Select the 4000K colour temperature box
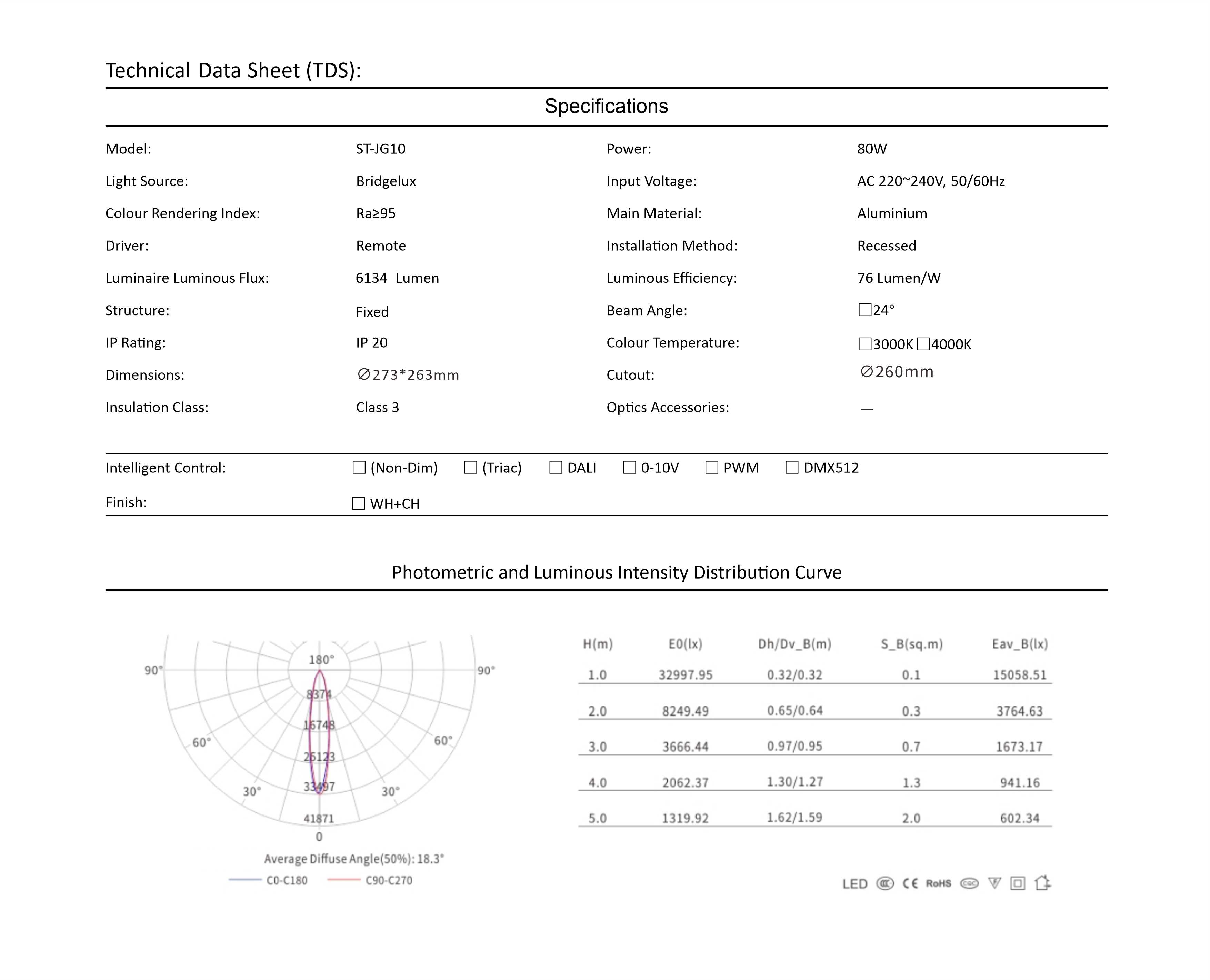1210x980 pixels. [x=923, y=344]
